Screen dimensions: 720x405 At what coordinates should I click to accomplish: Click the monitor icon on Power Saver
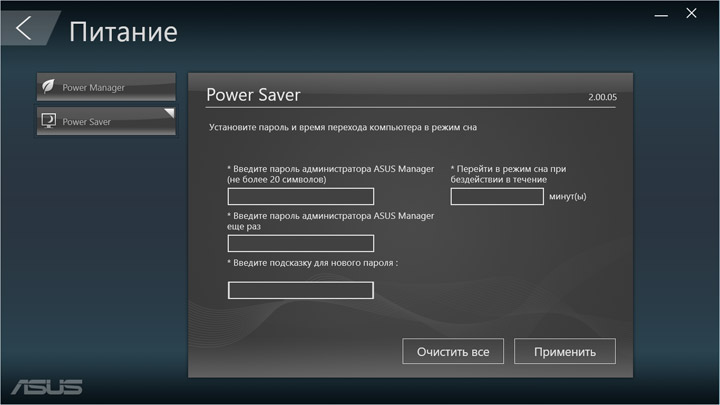coord(48,121)
